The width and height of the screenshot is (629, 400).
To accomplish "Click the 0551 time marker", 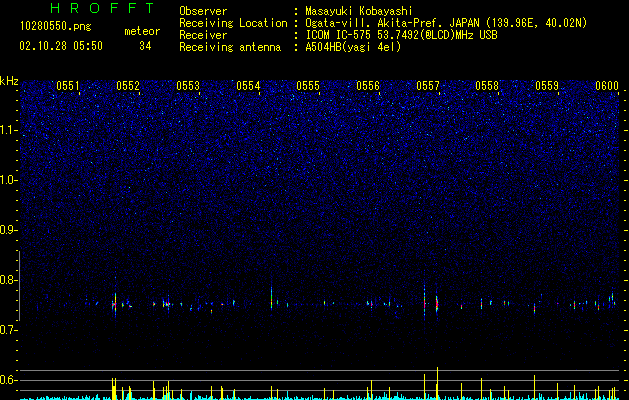I will tap(68, 85).
